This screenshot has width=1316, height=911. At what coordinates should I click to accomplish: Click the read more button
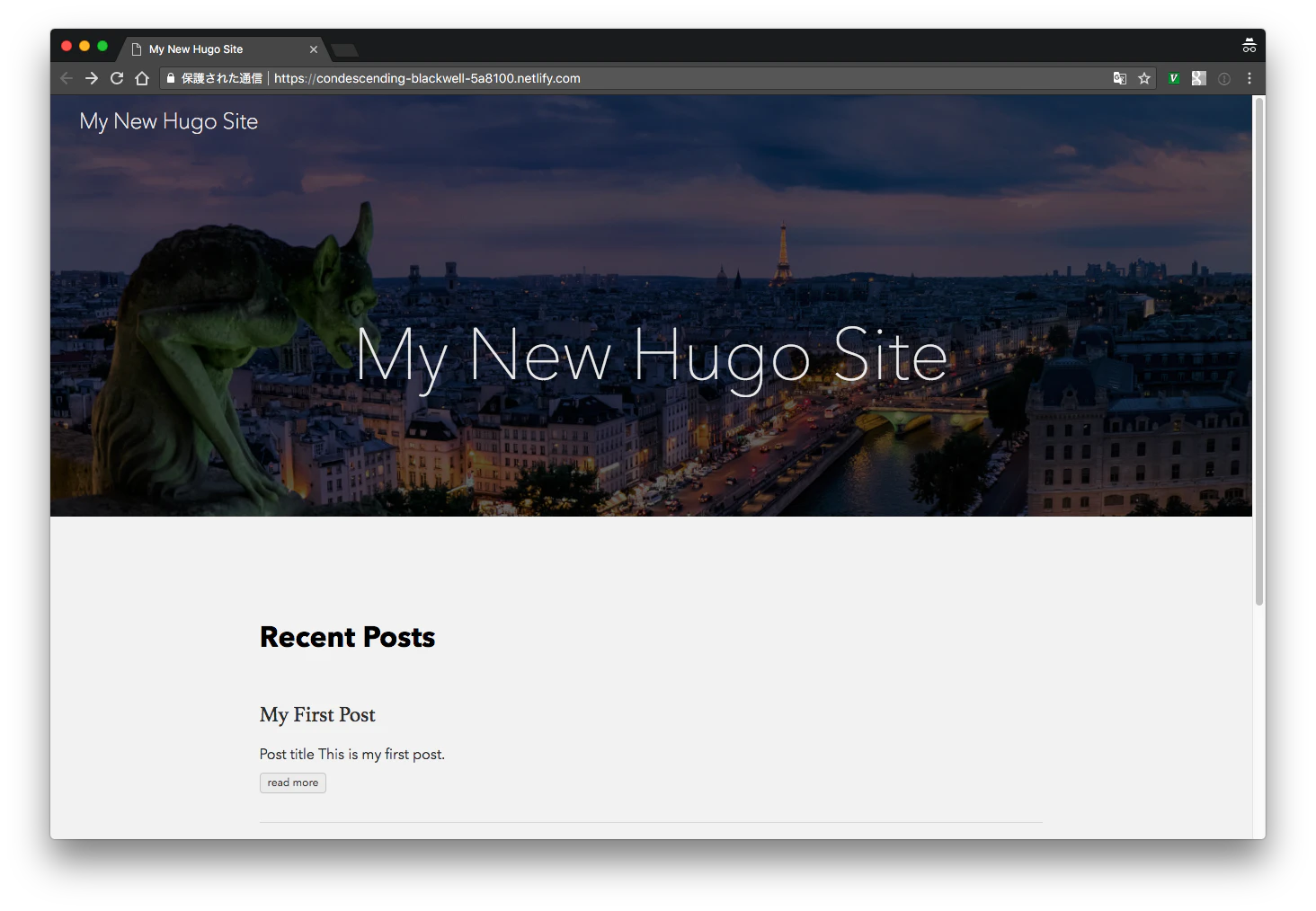(x=293, y=783)
